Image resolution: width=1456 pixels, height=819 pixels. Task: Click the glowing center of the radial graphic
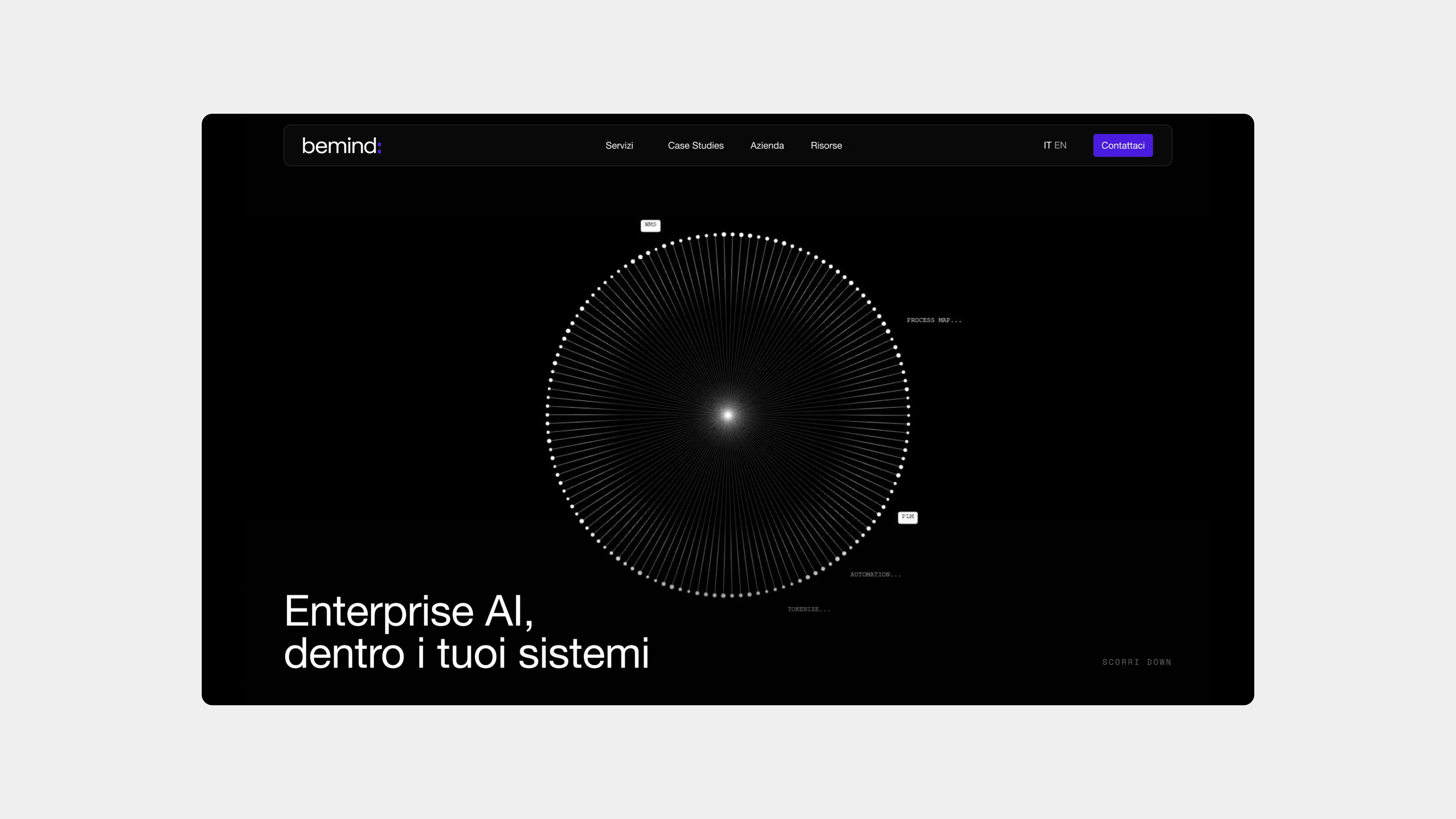pyautogui.click(x=728, y=416)
